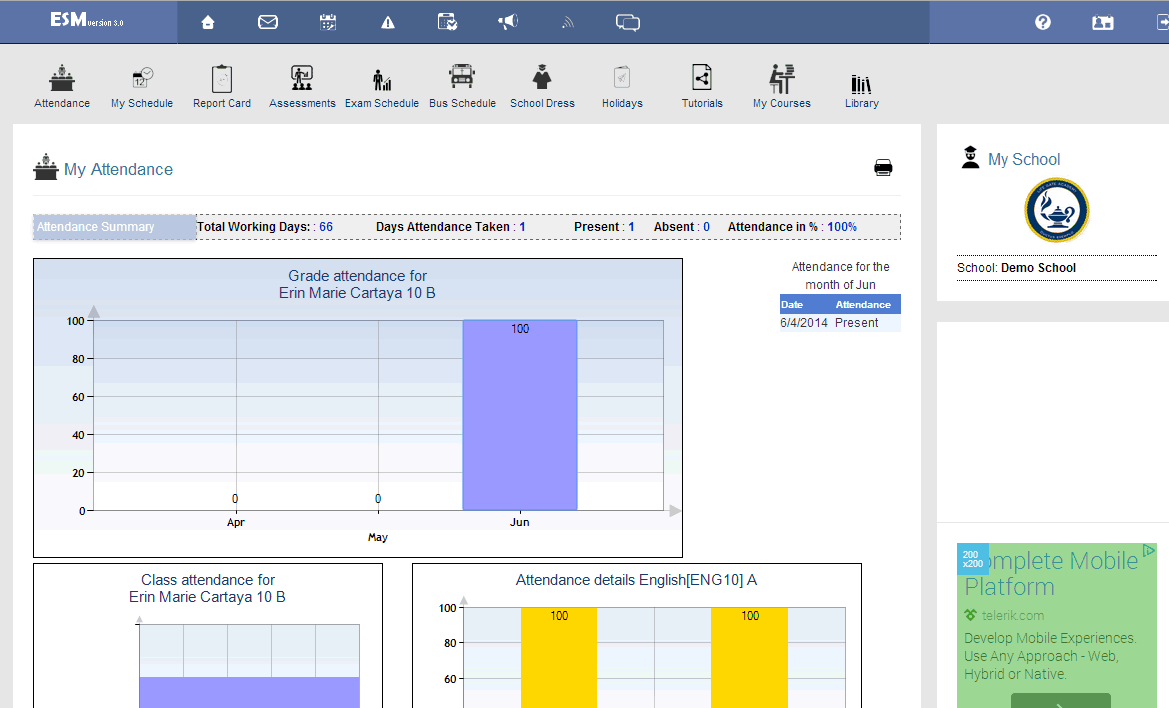This screenshot has width=1169, height=708.
Task: Select the Attendance Summary tab
Action: 115,227
